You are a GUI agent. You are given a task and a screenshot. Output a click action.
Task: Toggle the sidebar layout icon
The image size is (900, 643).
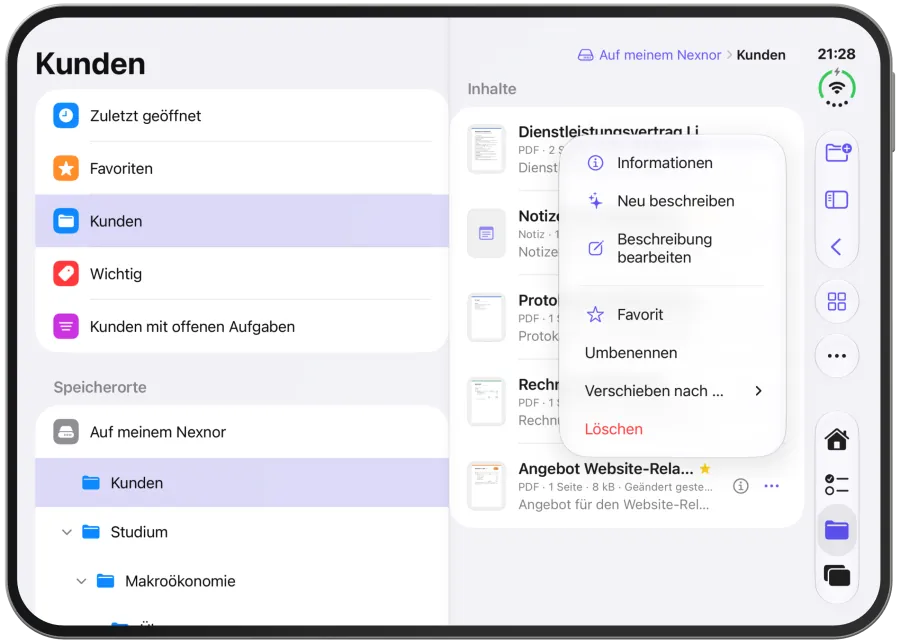point(836,200)
